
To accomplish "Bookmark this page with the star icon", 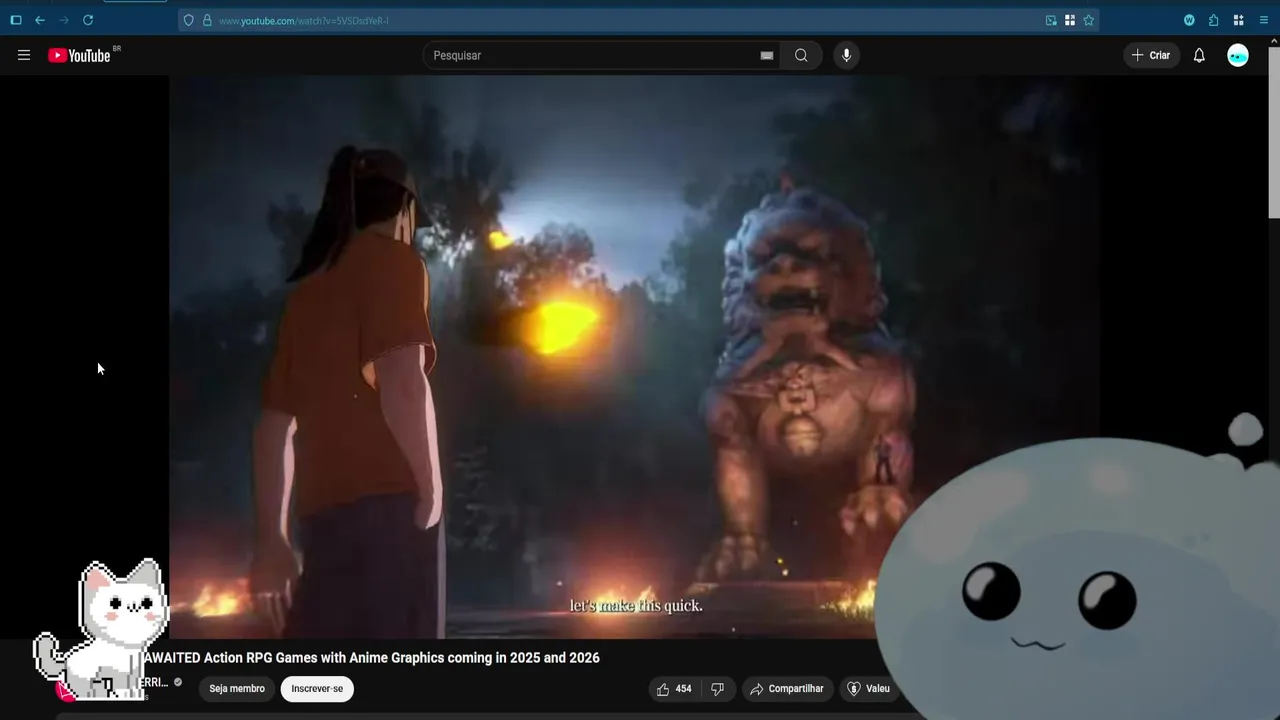I will click(1089, 20).
